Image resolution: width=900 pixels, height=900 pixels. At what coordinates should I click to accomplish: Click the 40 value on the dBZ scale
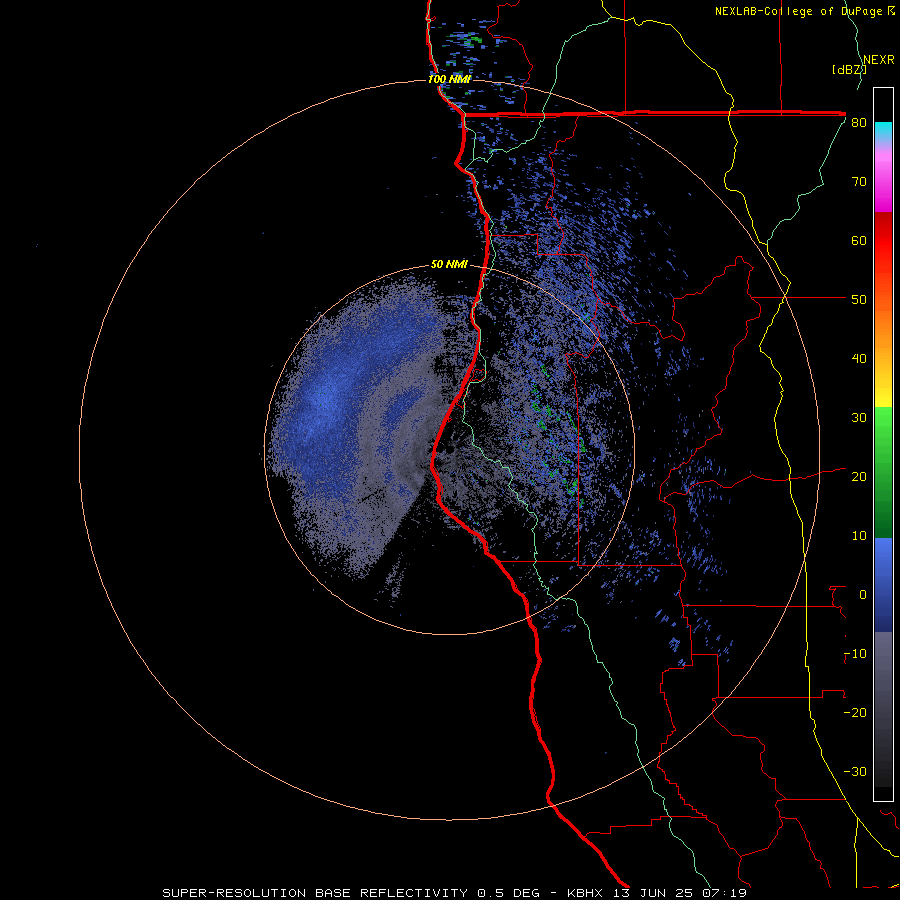coord(859,359)
